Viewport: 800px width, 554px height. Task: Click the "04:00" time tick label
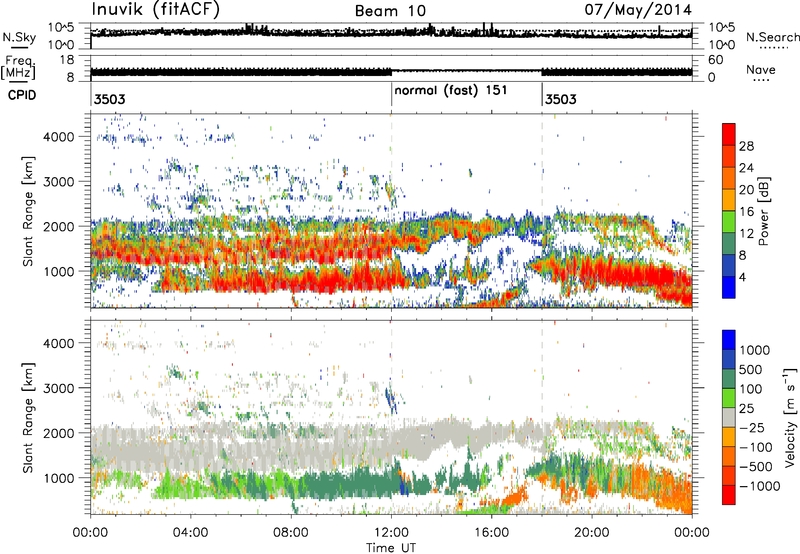click(190, 533)
